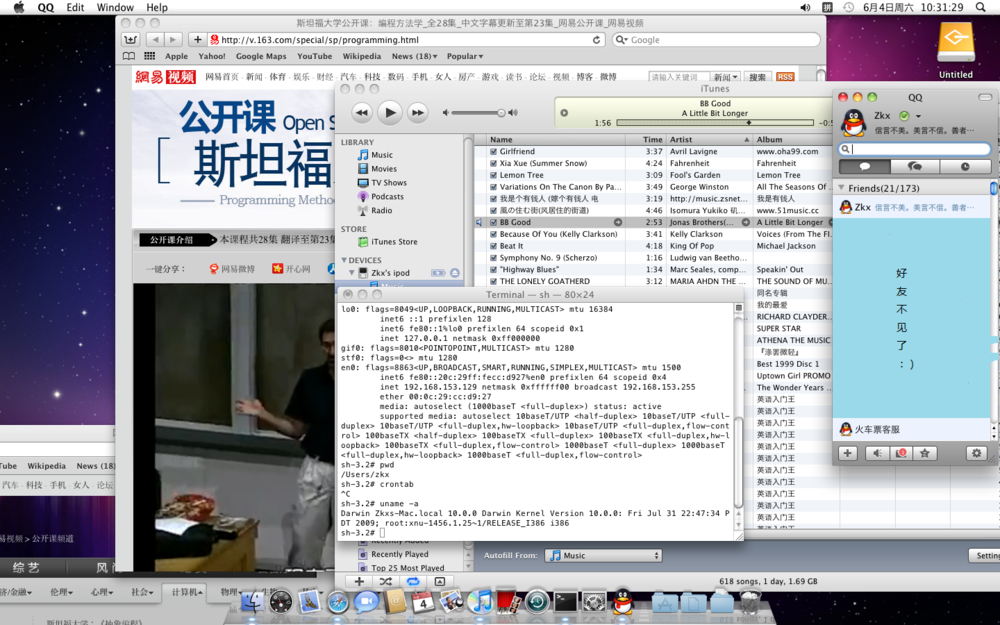Screen dimensions: 1000x625
Task: Eject Zkx's ipod in iTunes sidebar
Action: click(455, 273)
